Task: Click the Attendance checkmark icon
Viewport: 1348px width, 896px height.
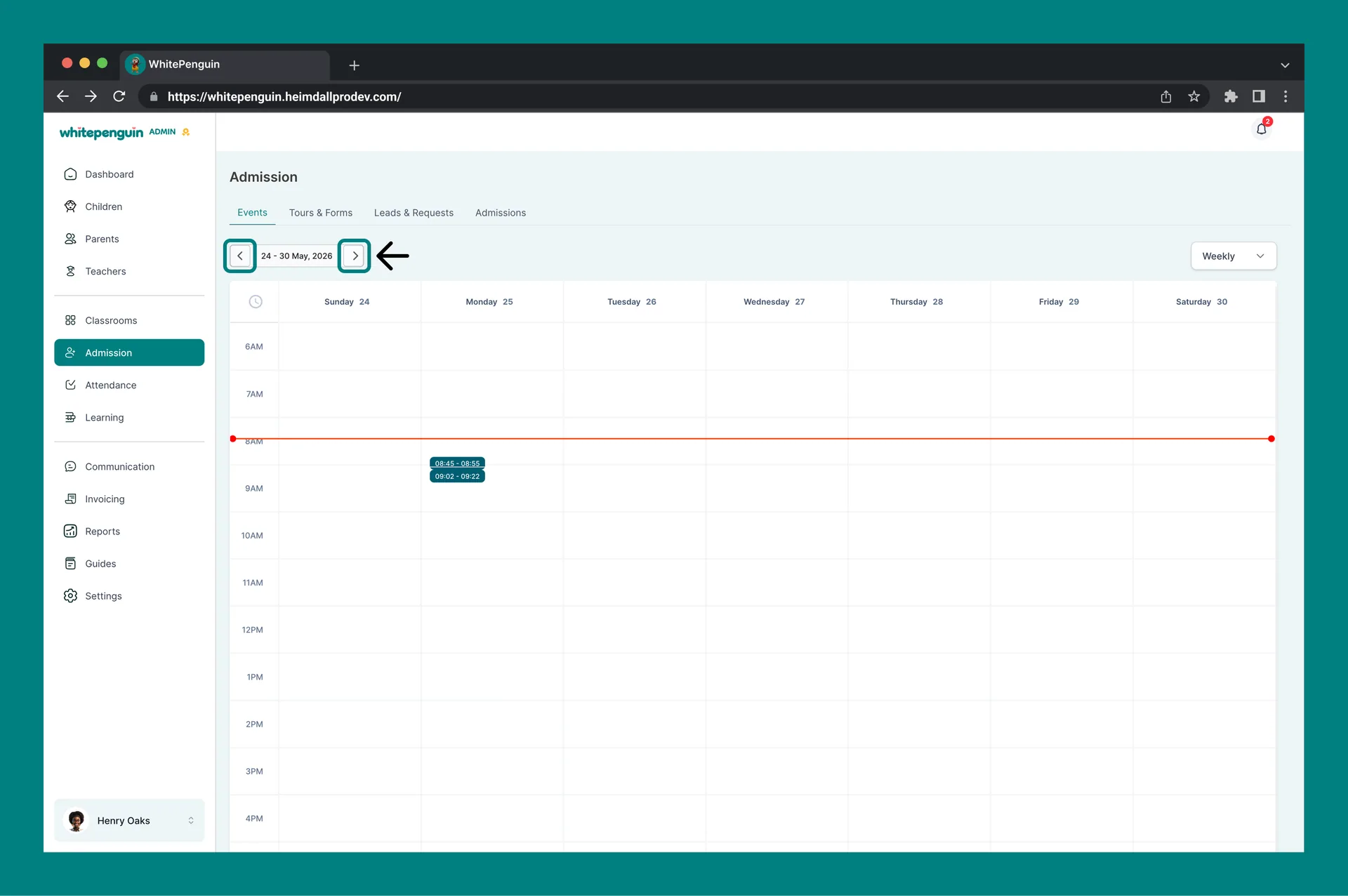Action: coord(70,385)
